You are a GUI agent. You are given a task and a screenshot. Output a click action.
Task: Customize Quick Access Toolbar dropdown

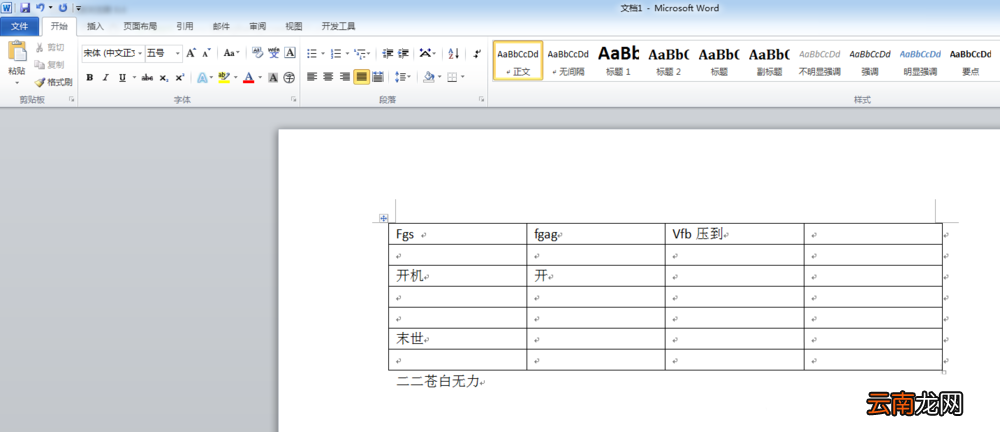coord(78,8)
